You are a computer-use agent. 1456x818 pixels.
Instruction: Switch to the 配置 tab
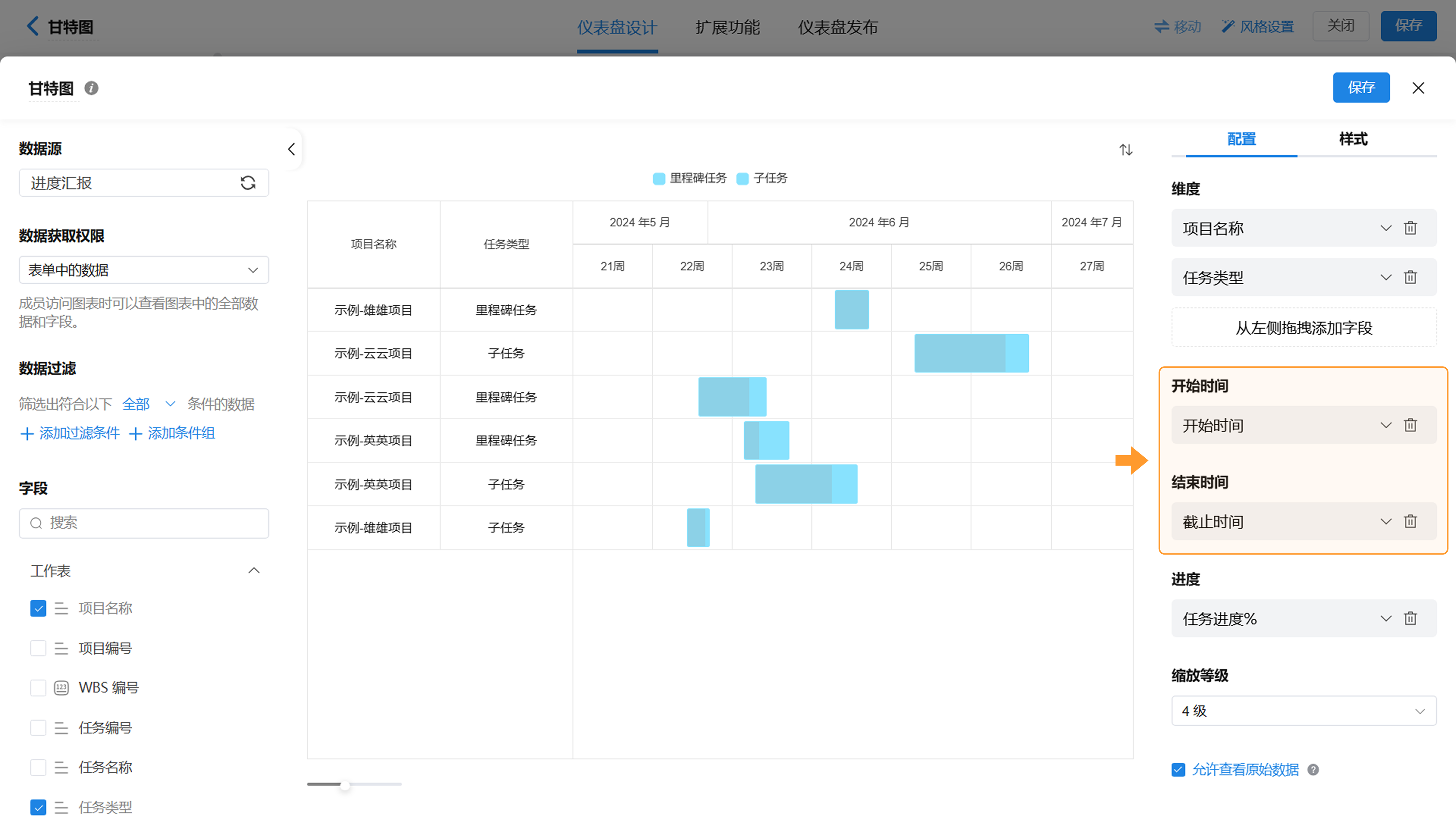1241,139
